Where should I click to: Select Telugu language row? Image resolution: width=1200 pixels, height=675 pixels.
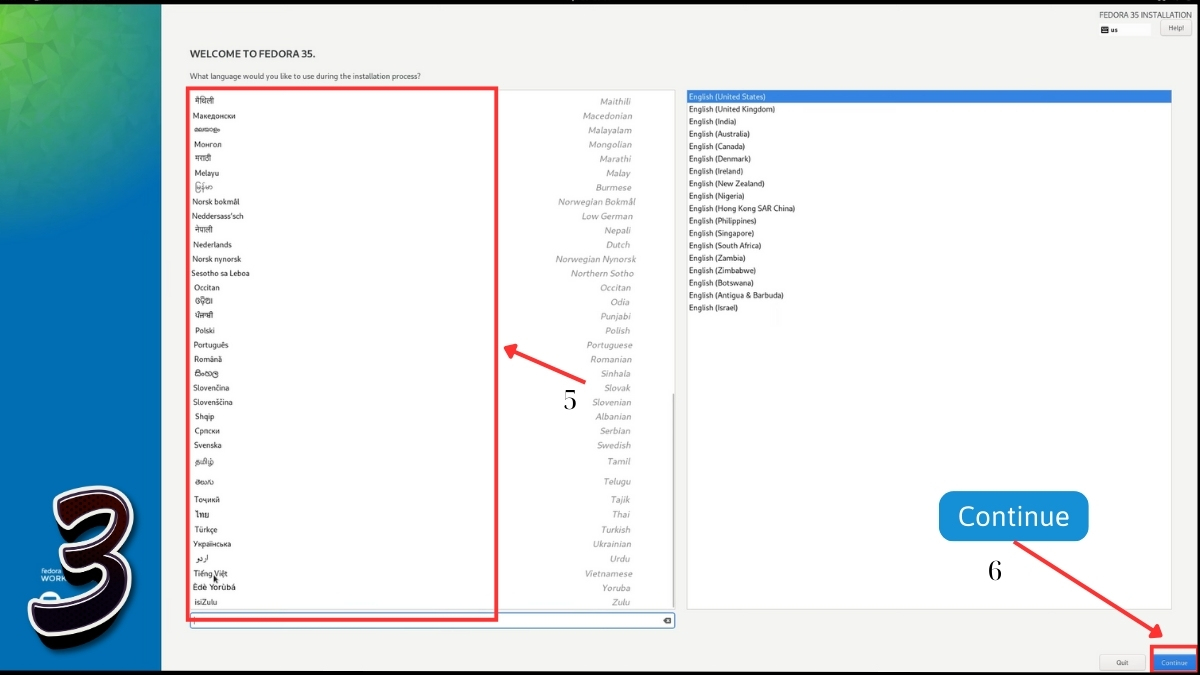430,482
